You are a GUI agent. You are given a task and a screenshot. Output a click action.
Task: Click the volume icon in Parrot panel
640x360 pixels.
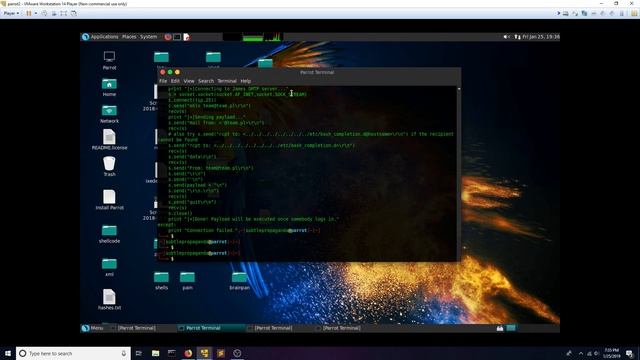pyautogui.click(x=507, y=37)
